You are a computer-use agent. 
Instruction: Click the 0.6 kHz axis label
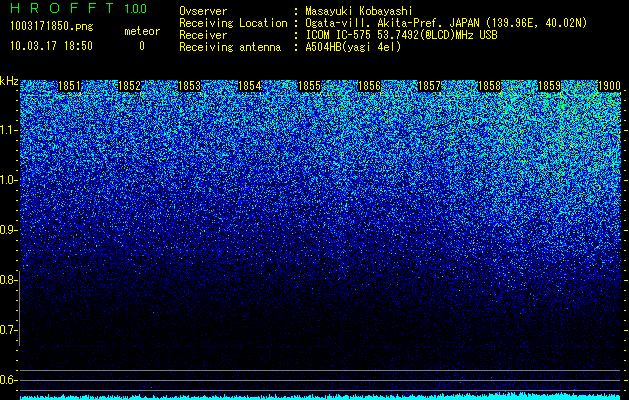point(7,380)
